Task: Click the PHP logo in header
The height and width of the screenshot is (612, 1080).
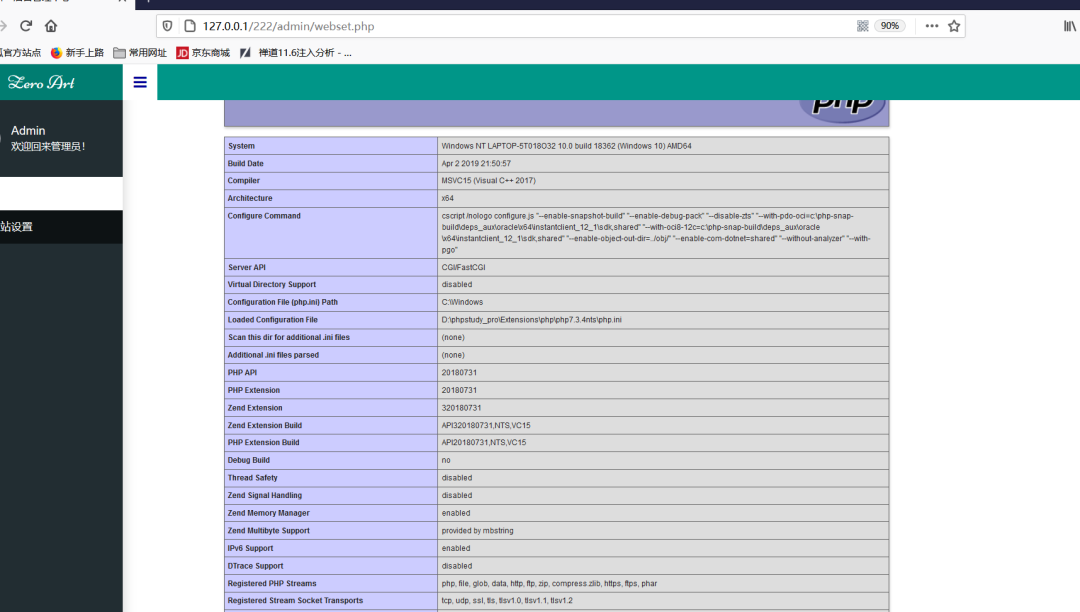Action: (842, 108)
